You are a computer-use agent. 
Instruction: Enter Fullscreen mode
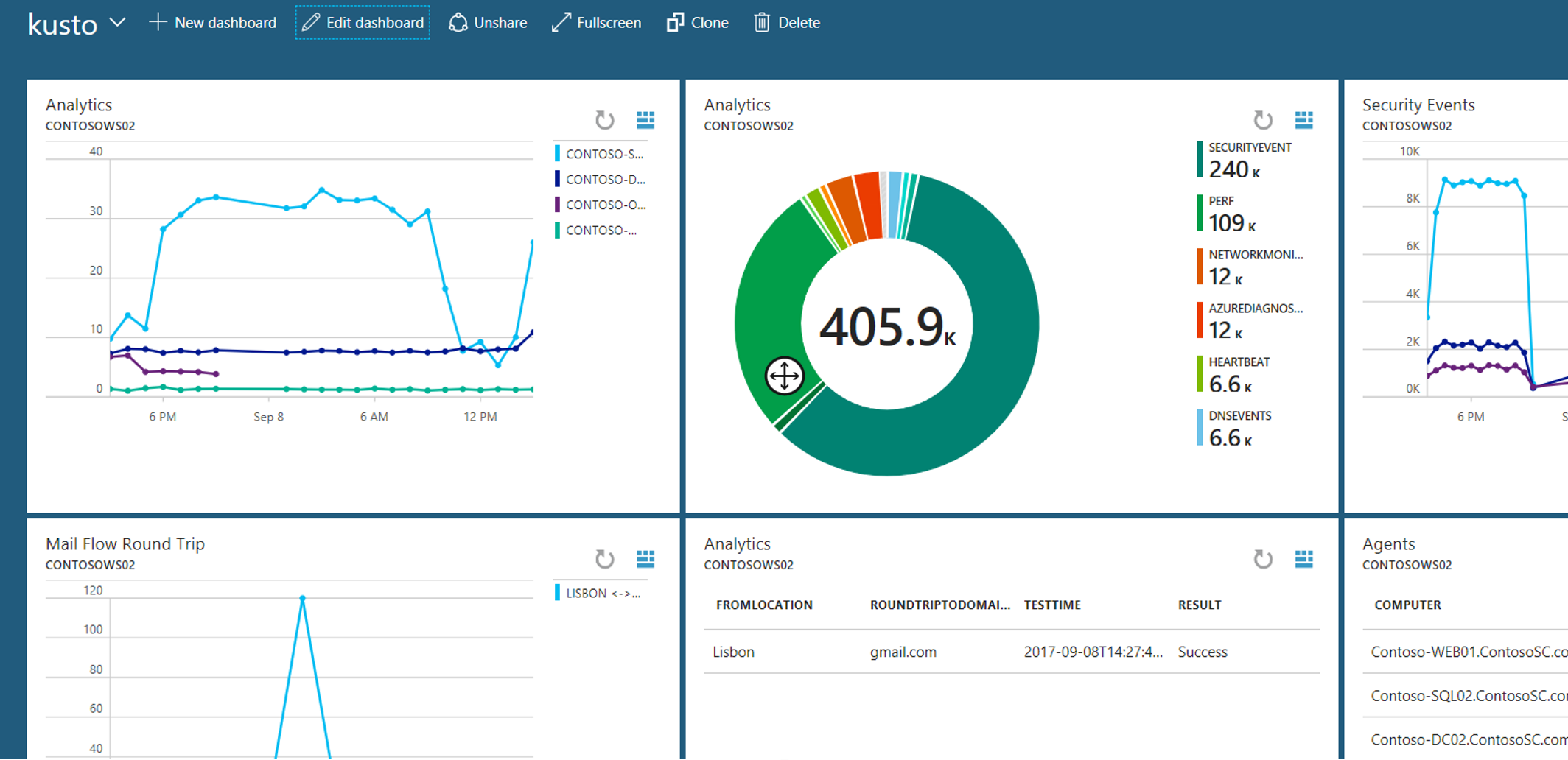pos(596,23)
